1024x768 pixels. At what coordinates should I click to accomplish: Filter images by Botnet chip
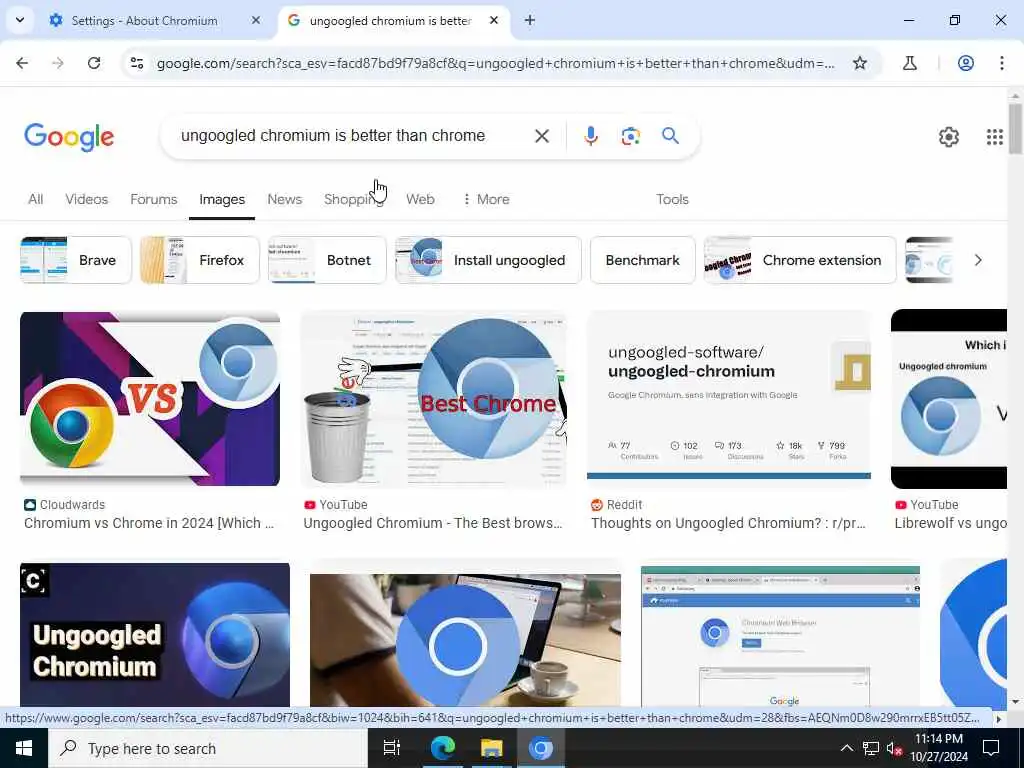point(327,260)
